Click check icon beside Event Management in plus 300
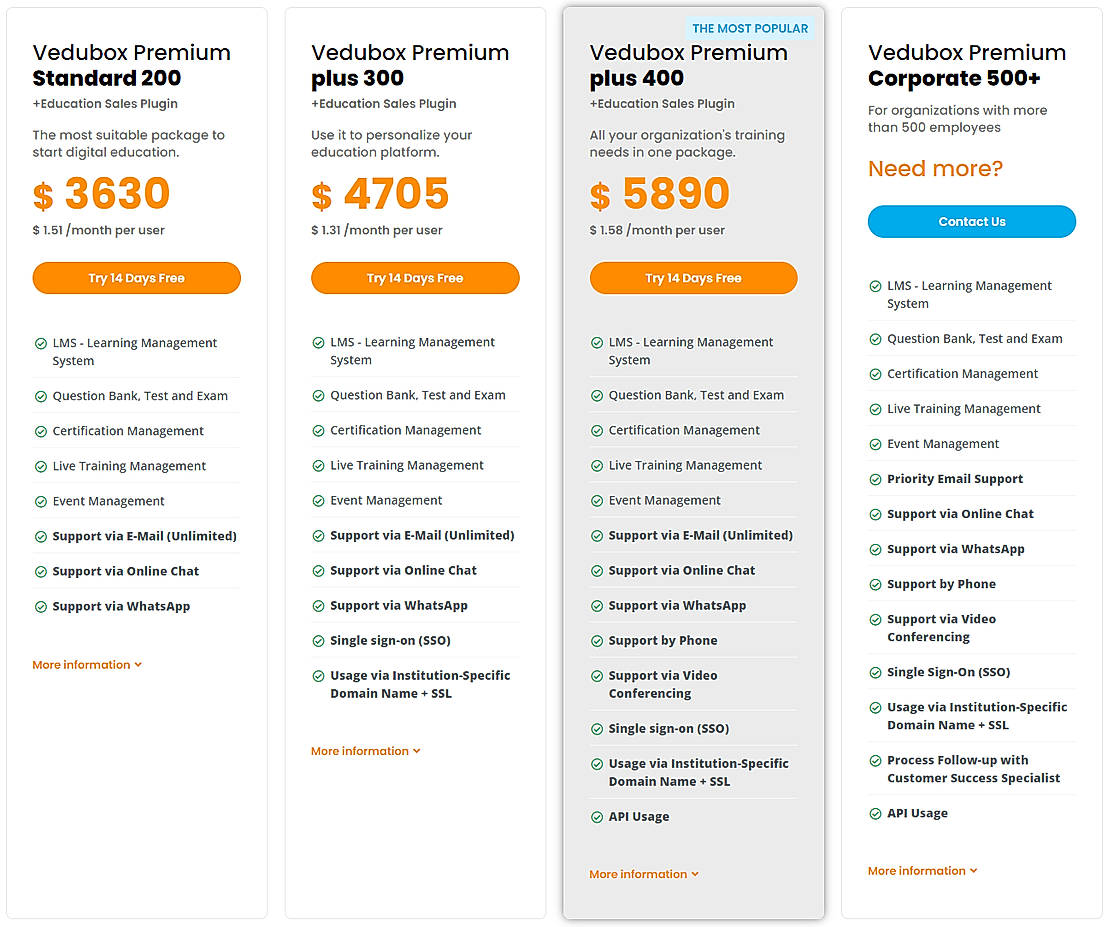1108x927 pixels. pyautogui.click(x=318, y=501)
